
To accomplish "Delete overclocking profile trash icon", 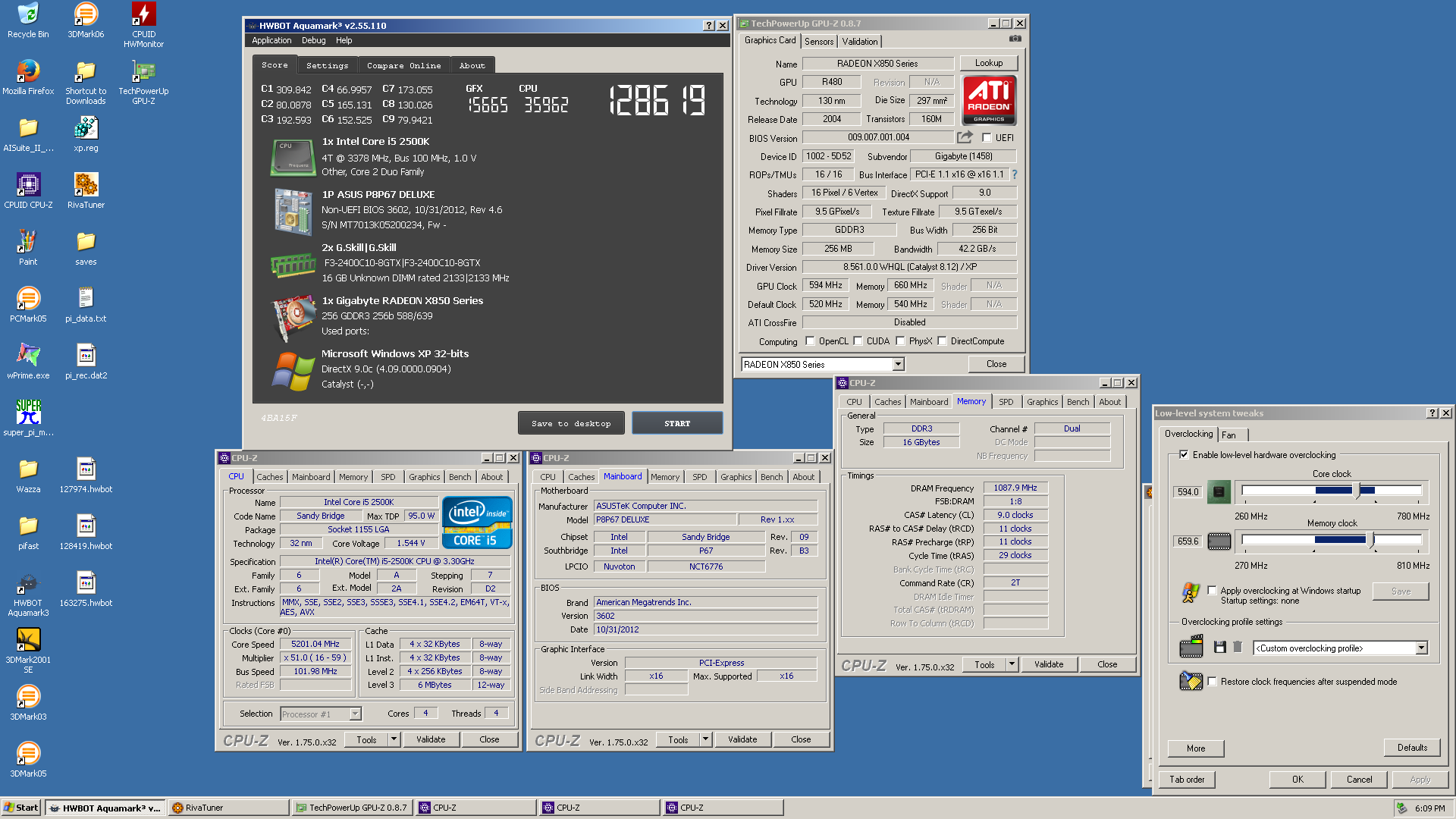I will click(x=1238, y=647).
